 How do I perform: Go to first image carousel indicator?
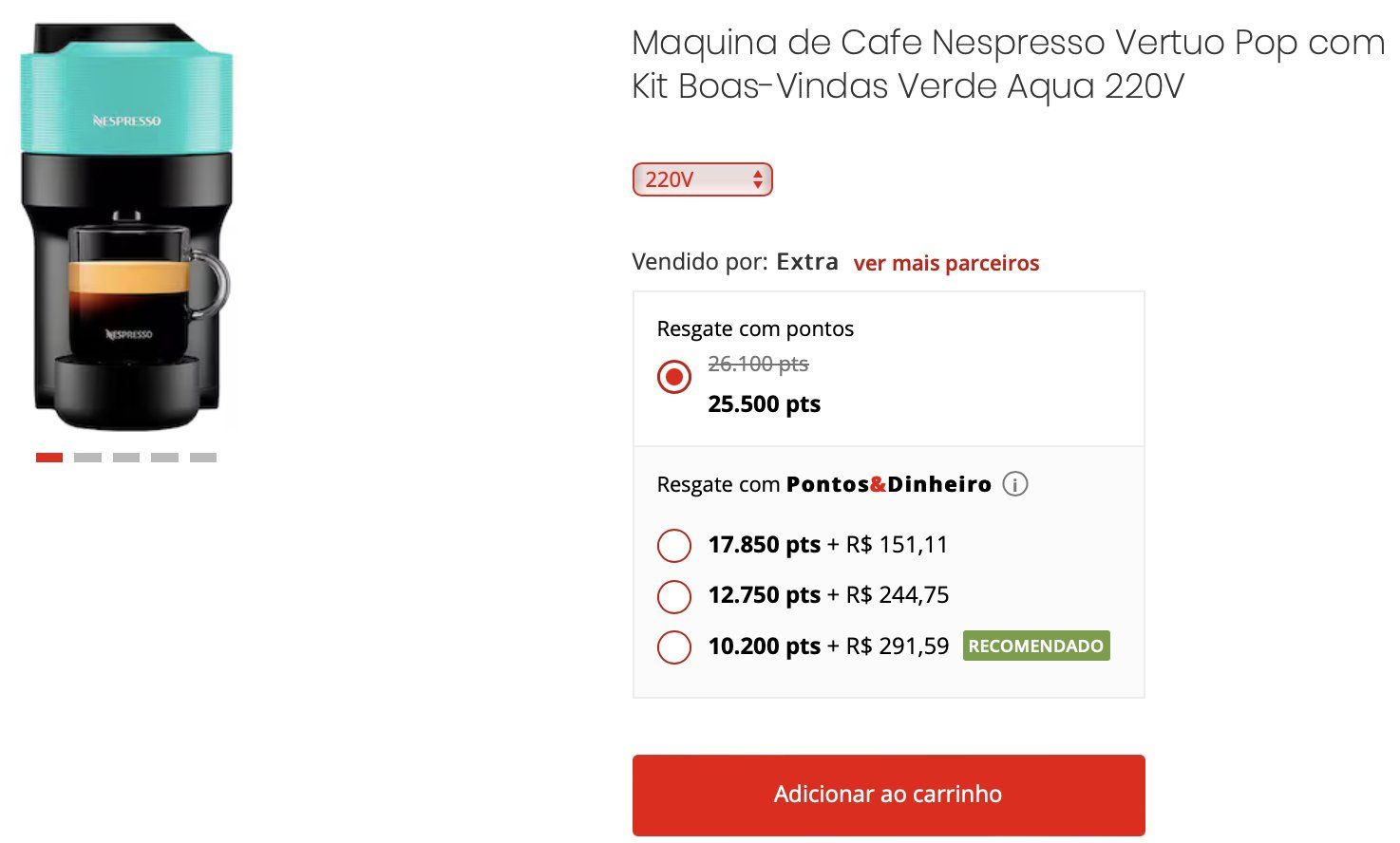click(49, 458)
